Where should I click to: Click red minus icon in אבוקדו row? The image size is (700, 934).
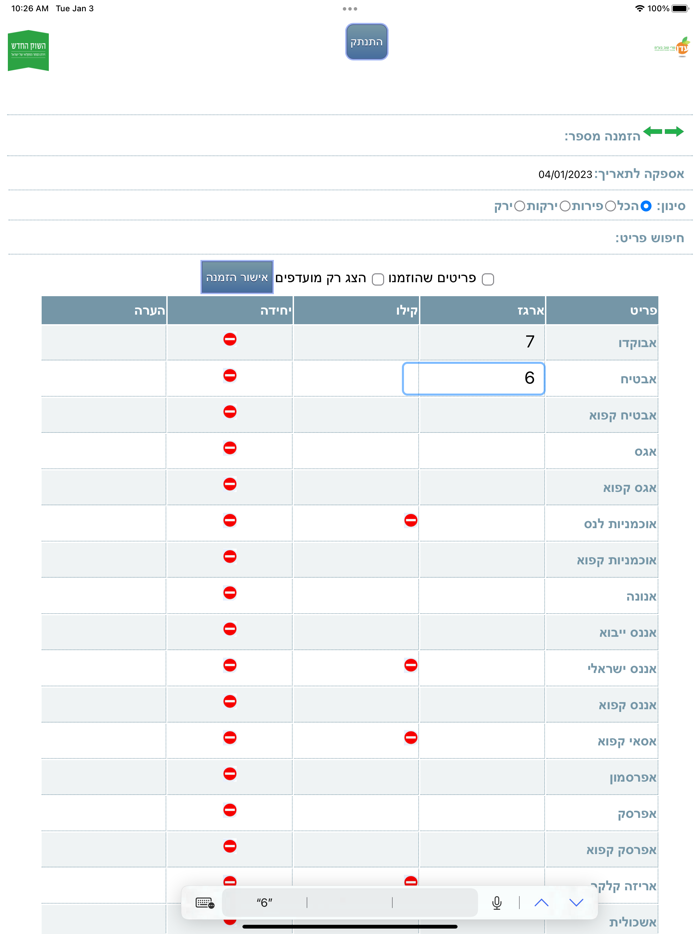[230, 339]
